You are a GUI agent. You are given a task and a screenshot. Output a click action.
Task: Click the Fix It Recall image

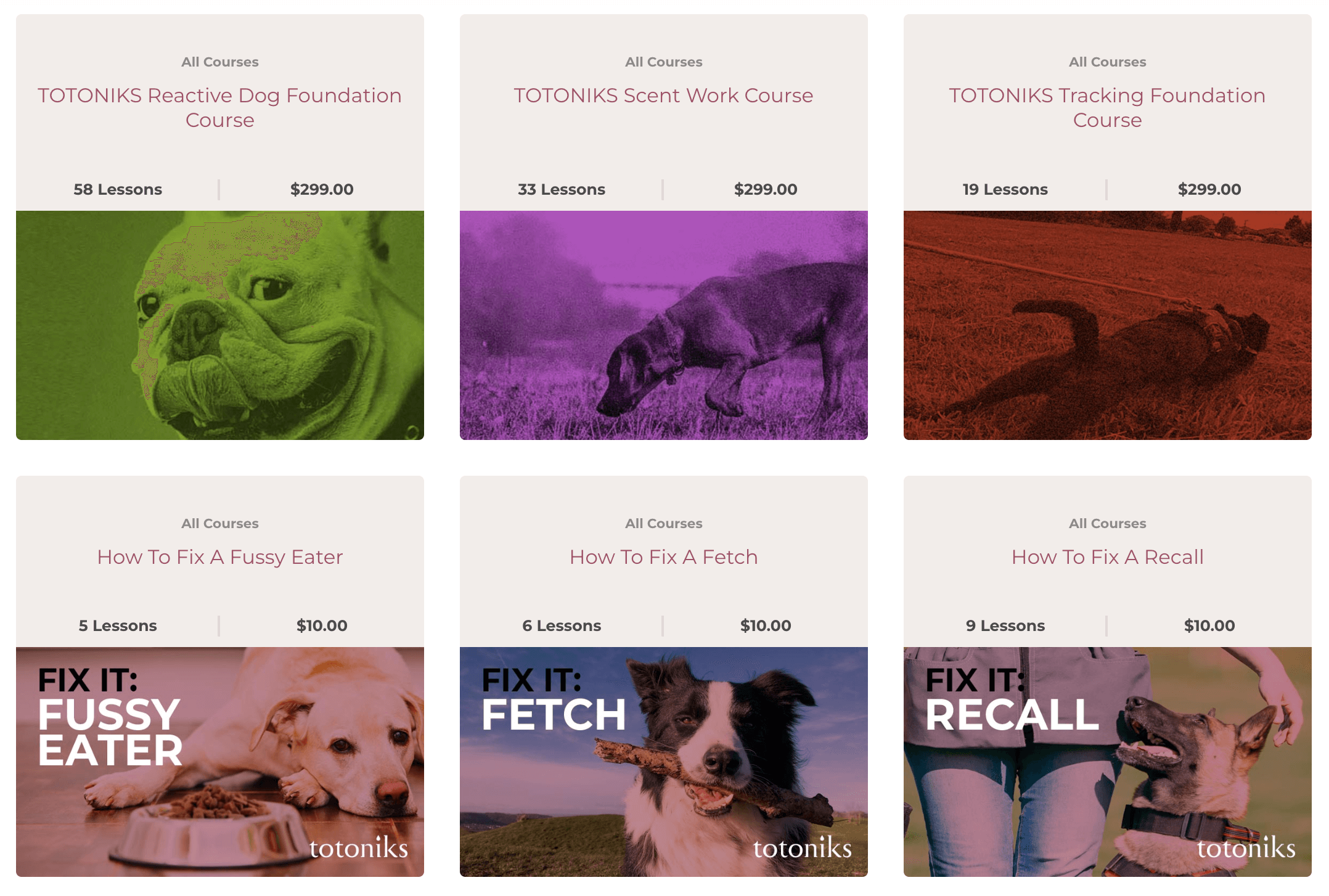pos(1107,762)
